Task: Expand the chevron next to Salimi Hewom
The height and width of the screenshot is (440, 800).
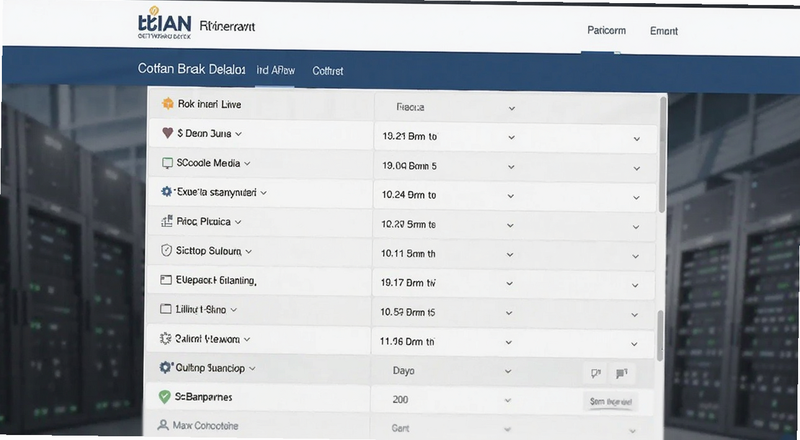Action: (x=246, y=339)
